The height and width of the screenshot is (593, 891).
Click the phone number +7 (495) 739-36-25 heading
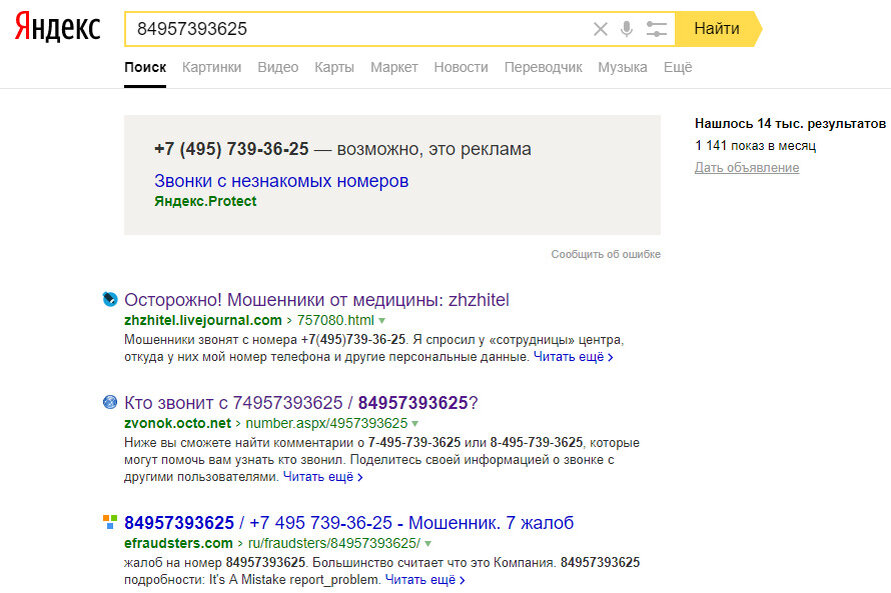(x=231, y=149)
